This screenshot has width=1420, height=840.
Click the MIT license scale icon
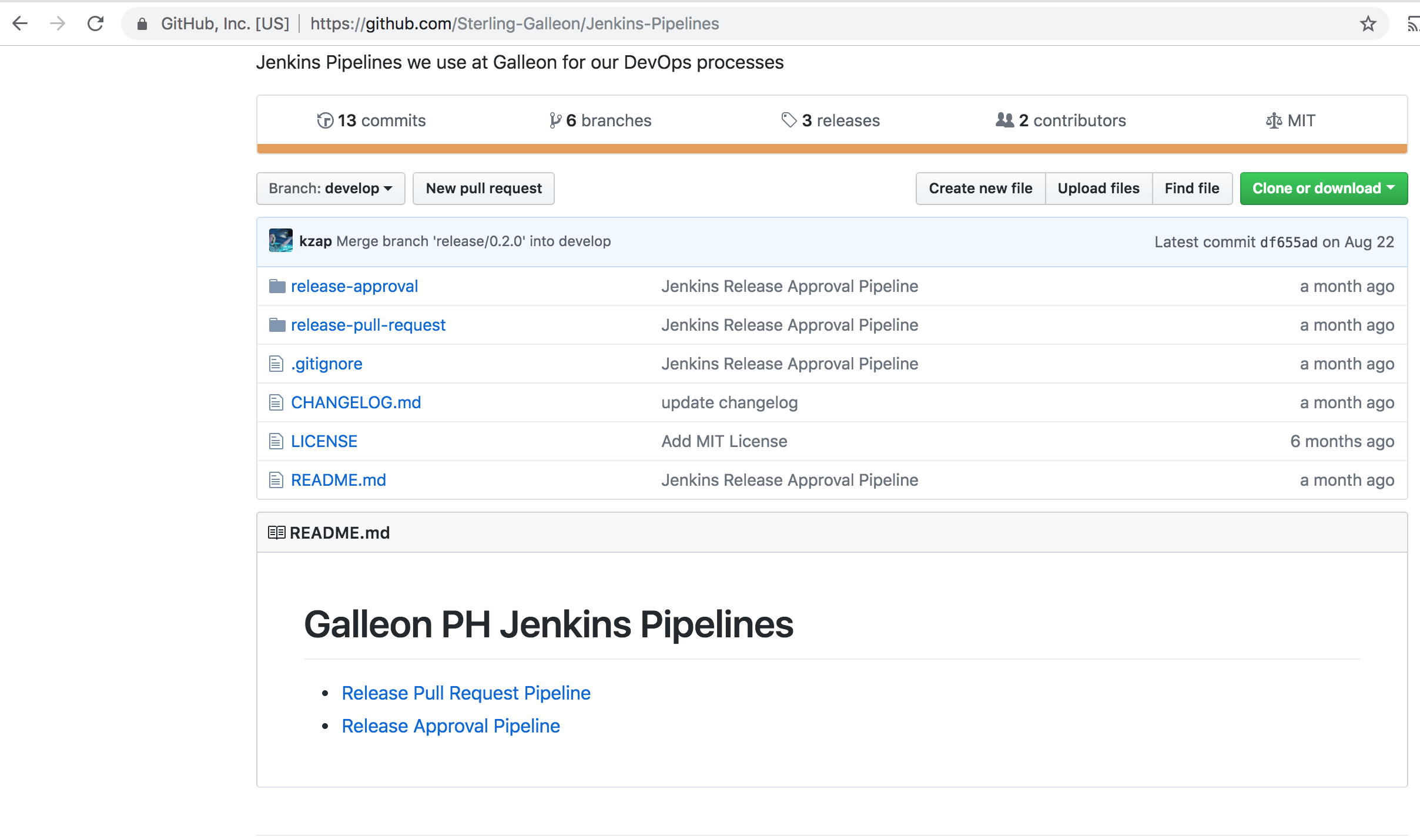1274,120
